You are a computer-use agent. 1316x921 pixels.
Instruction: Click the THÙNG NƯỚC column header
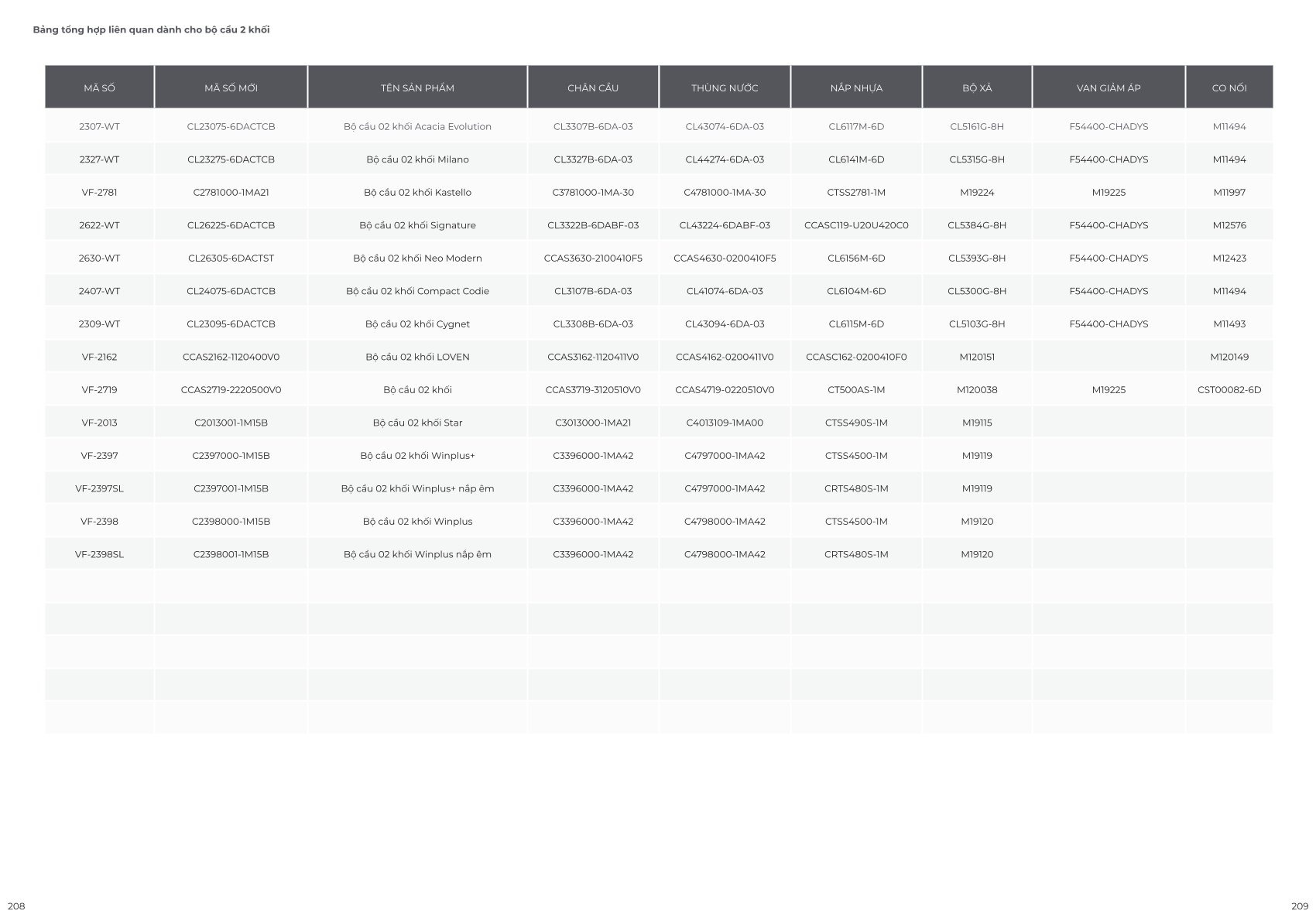point(725,87)
